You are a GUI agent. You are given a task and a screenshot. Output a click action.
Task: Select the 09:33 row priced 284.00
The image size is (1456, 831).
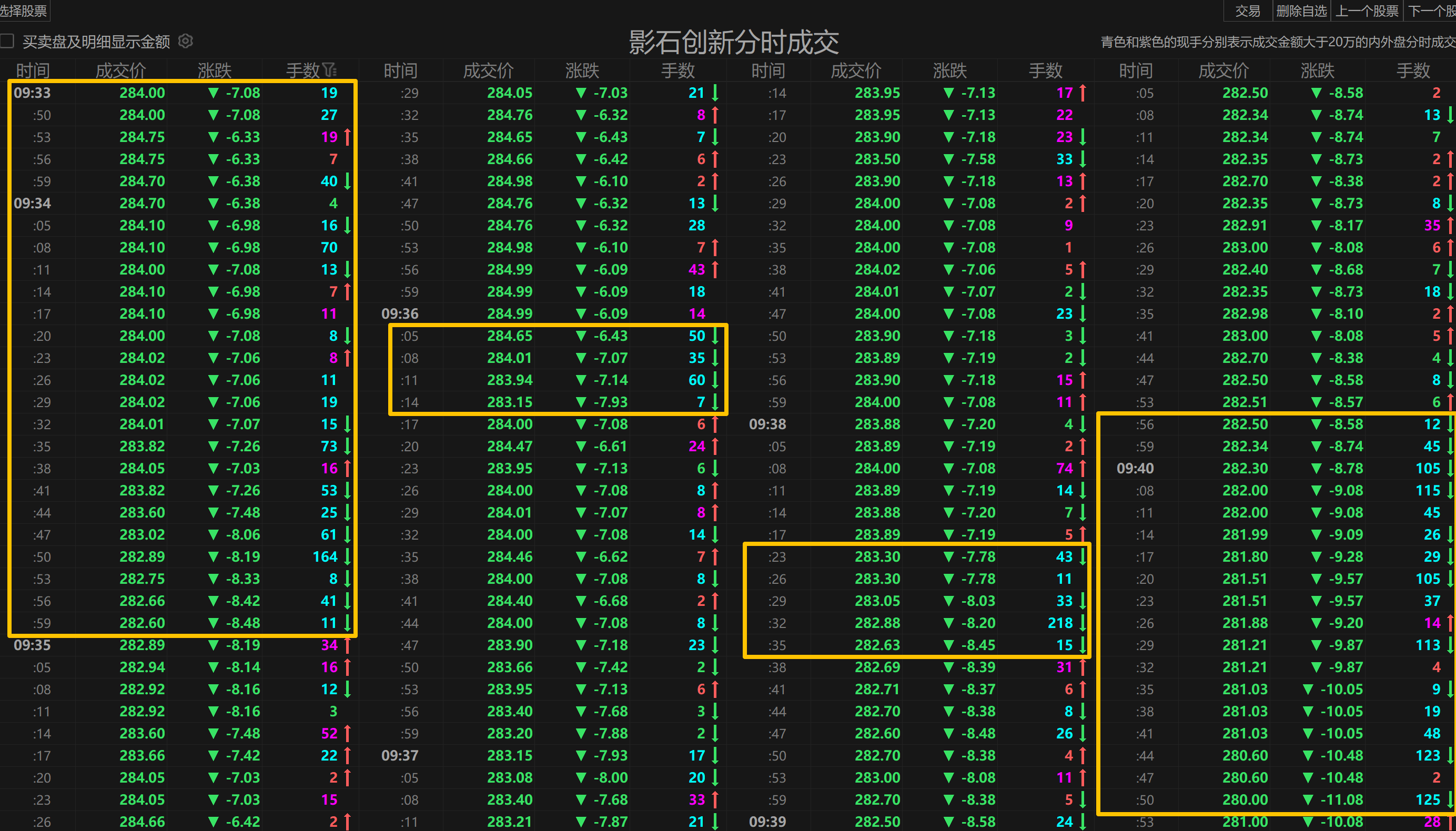(142, 93)
